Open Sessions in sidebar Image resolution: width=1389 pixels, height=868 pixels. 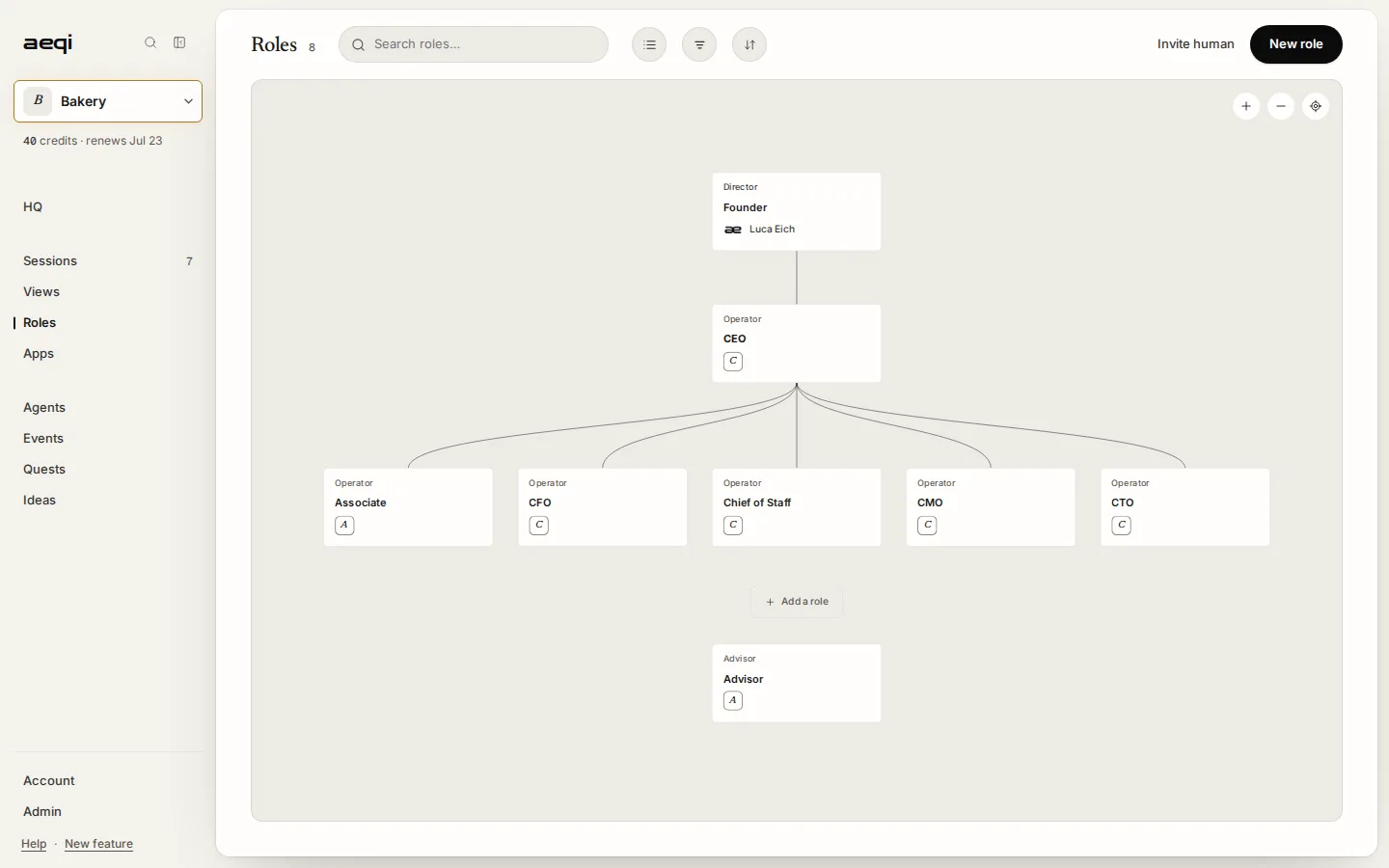pos(50,260)
